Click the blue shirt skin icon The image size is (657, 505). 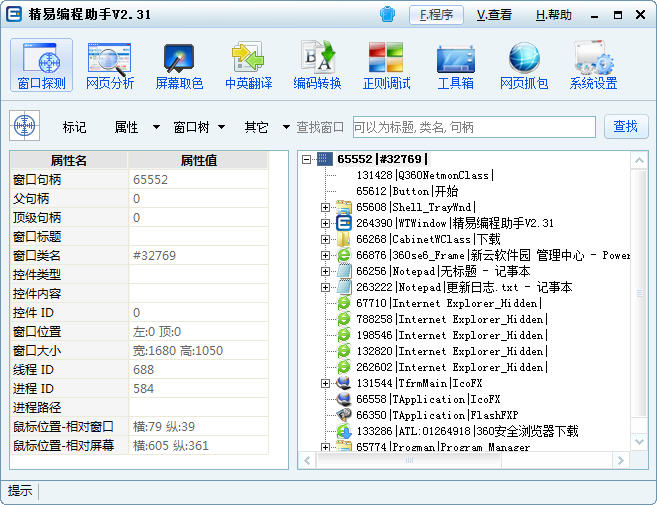tap(387, 15)
